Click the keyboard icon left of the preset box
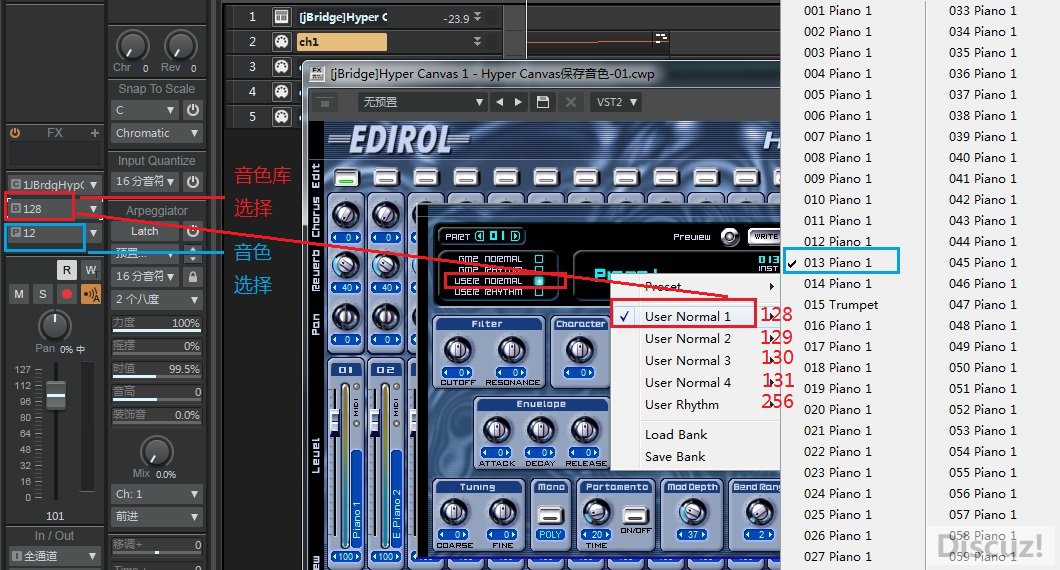The image size is (1060, 570). pos(325,103)
